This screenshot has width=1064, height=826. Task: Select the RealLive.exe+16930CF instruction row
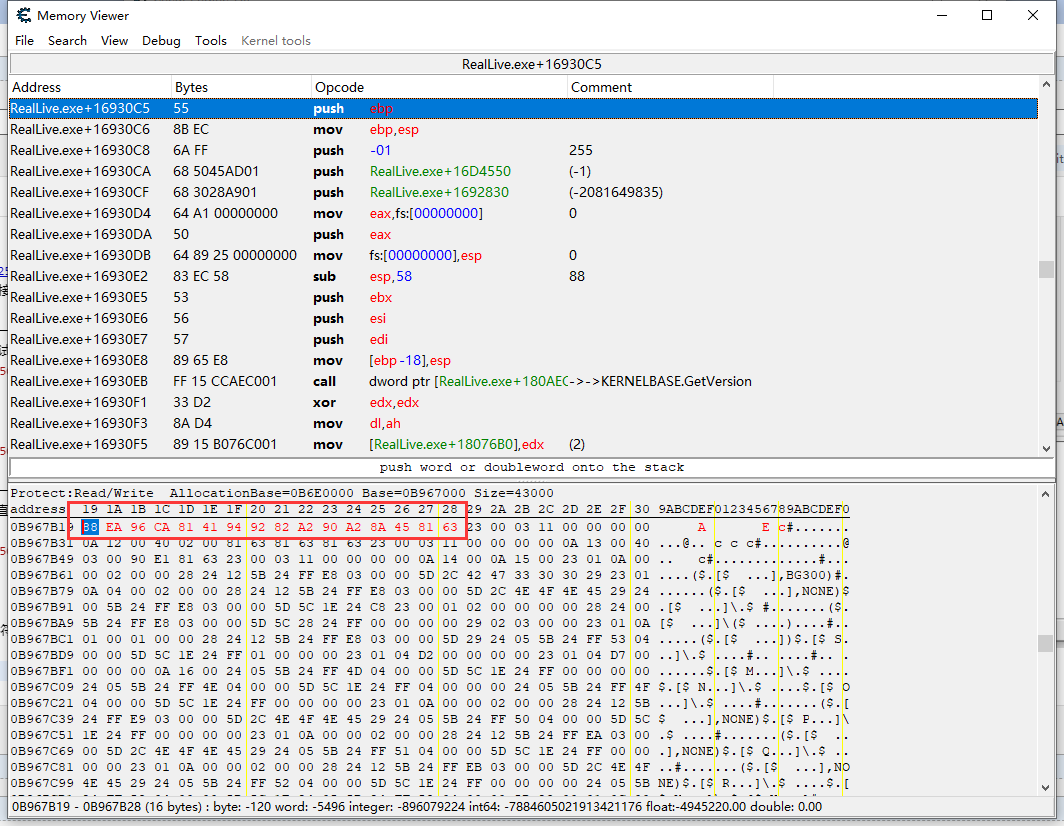(x=523, y=193)
